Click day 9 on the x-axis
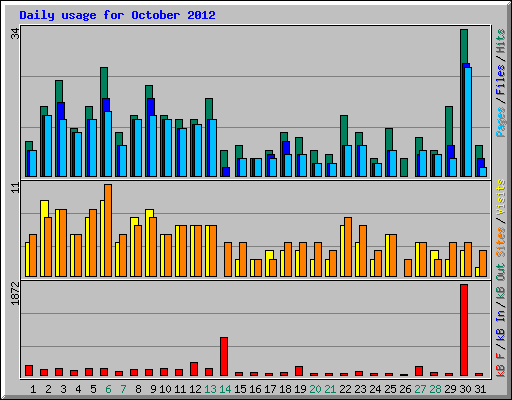The height and width of the screenshot is (400, 512). 153,389
